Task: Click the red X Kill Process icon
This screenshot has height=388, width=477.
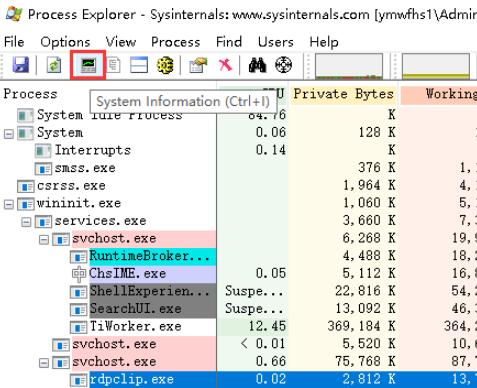Action: pos(225,64)
